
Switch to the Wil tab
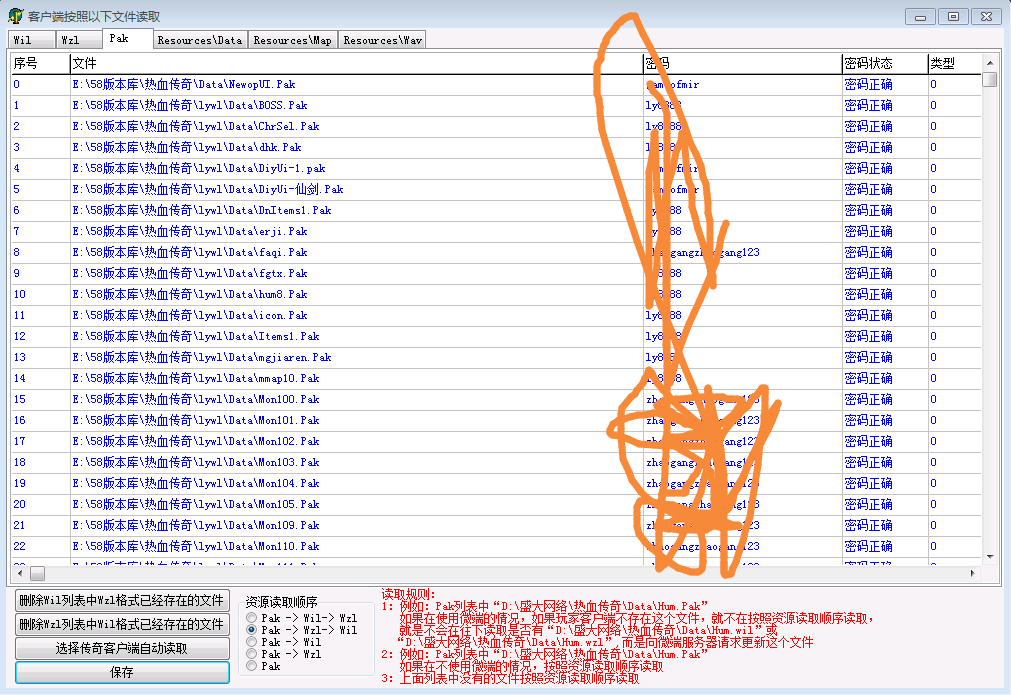(31, 40)
